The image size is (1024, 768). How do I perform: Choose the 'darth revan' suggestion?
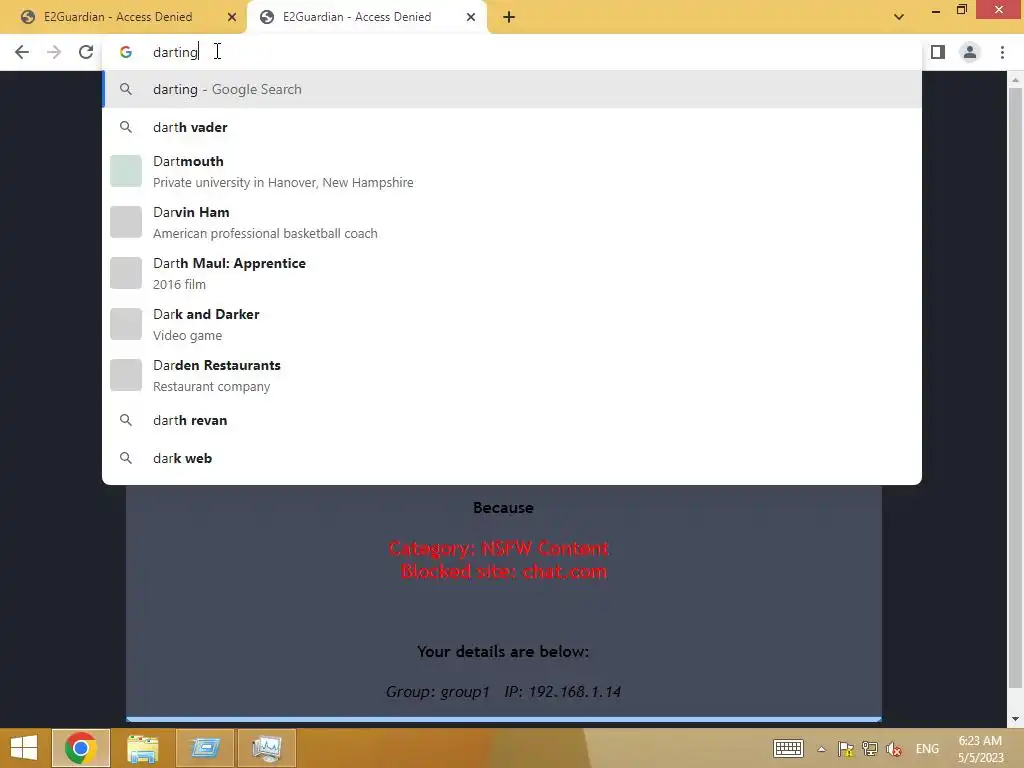coord(512,421)
